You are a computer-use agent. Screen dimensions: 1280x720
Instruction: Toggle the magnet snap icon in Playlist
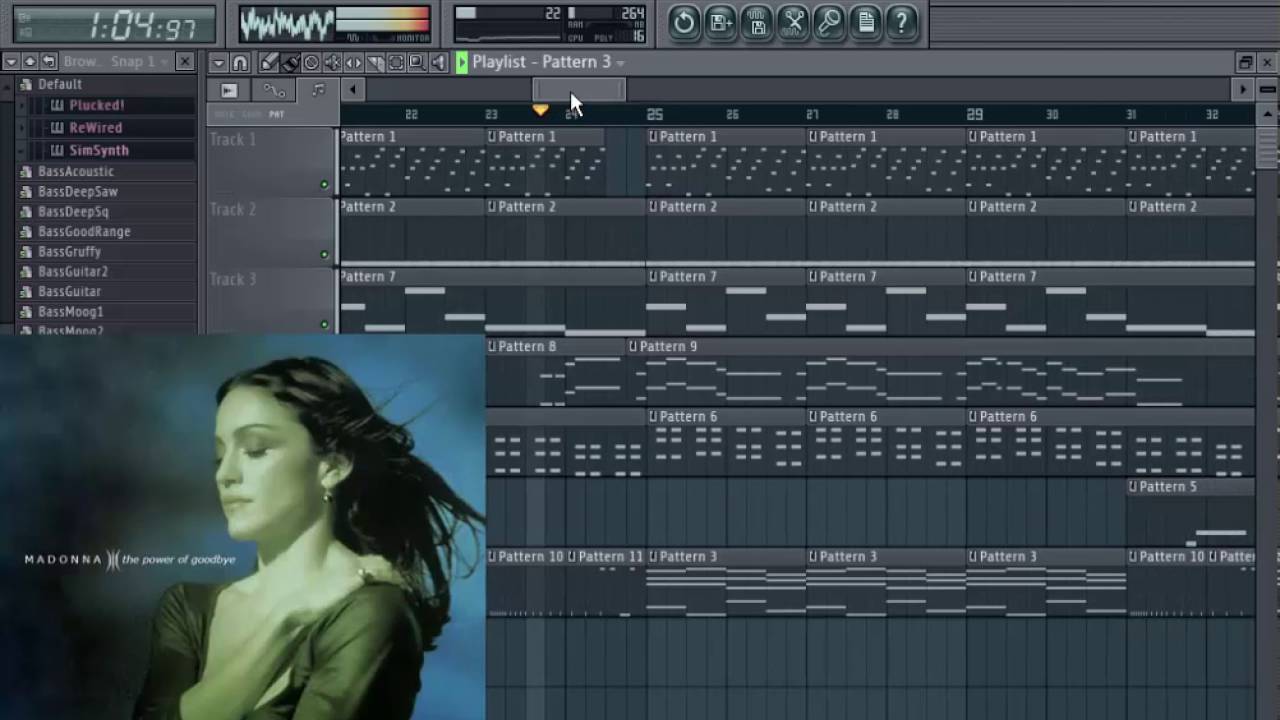(240, 63)
